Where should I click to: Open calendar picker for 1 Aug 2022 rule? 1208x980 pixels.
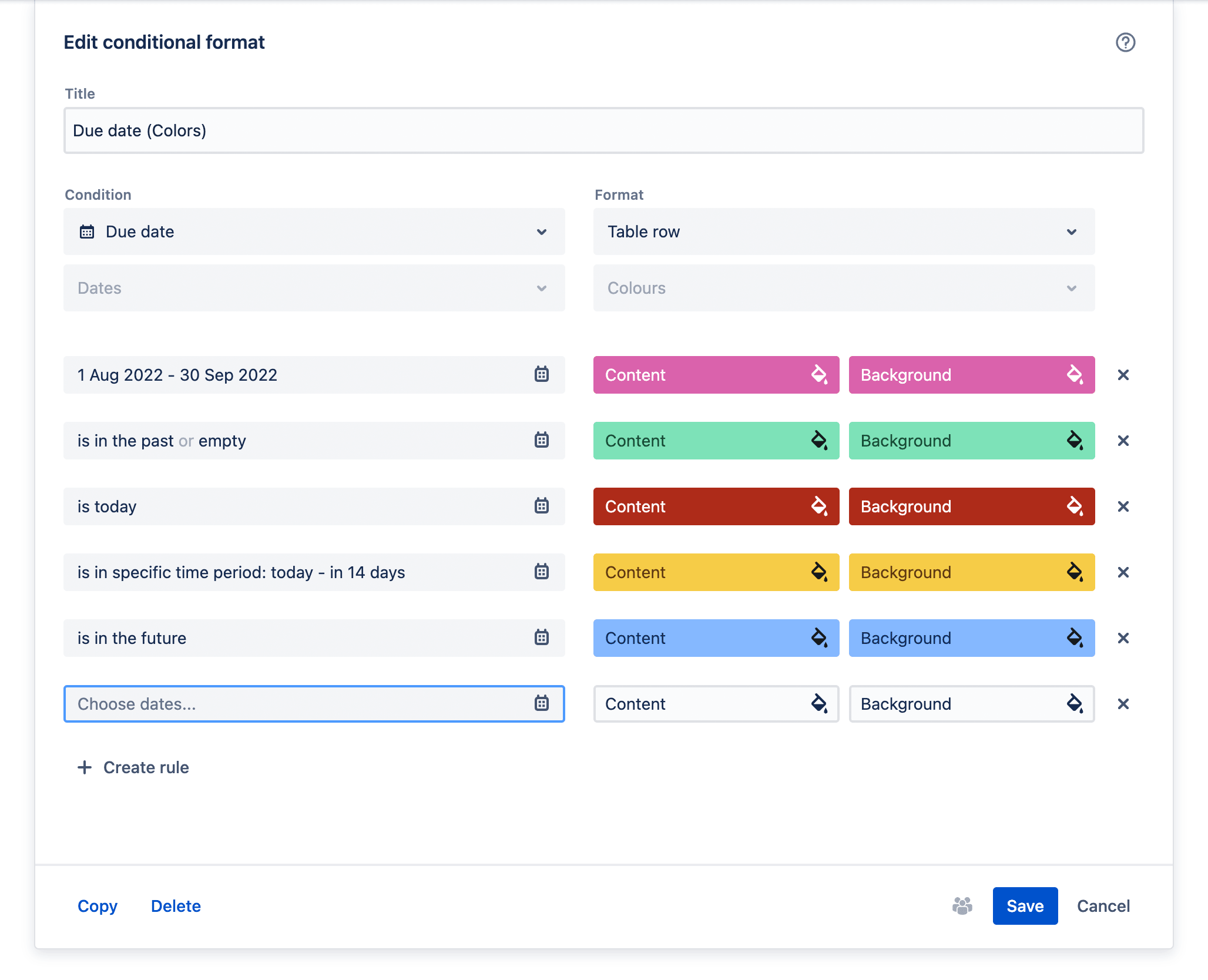[x=541, y=374]
